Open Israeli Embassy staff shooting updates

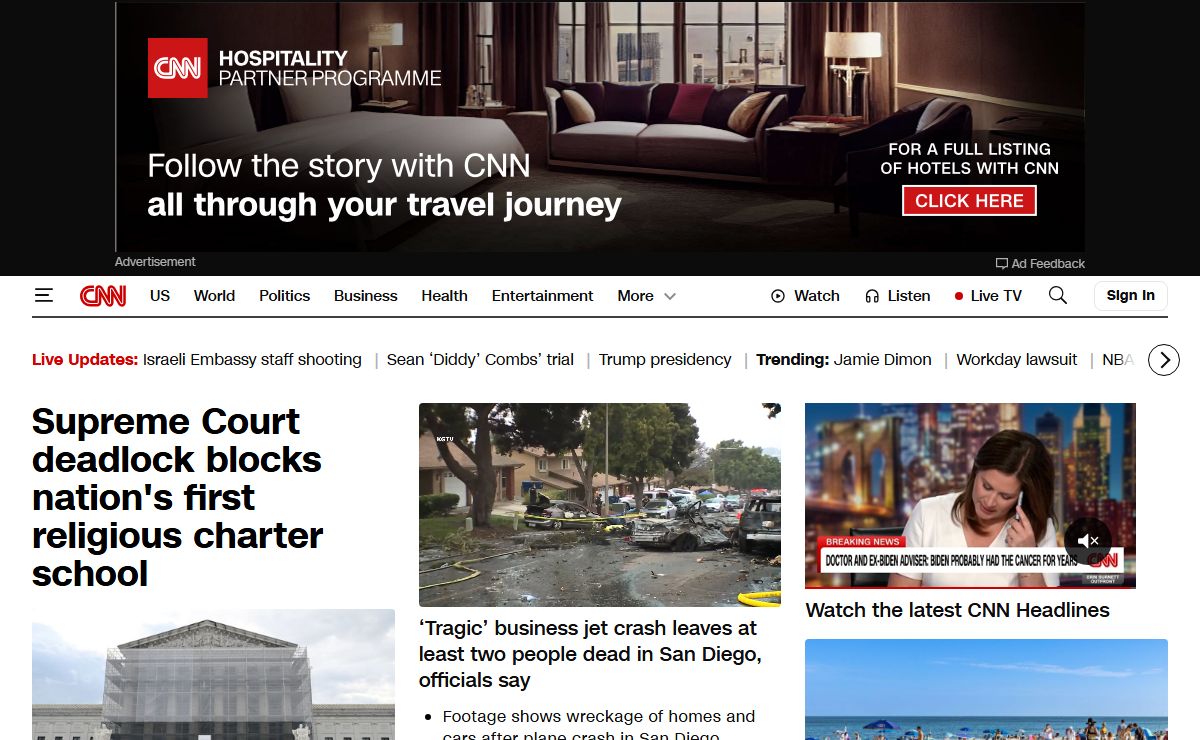252,360
